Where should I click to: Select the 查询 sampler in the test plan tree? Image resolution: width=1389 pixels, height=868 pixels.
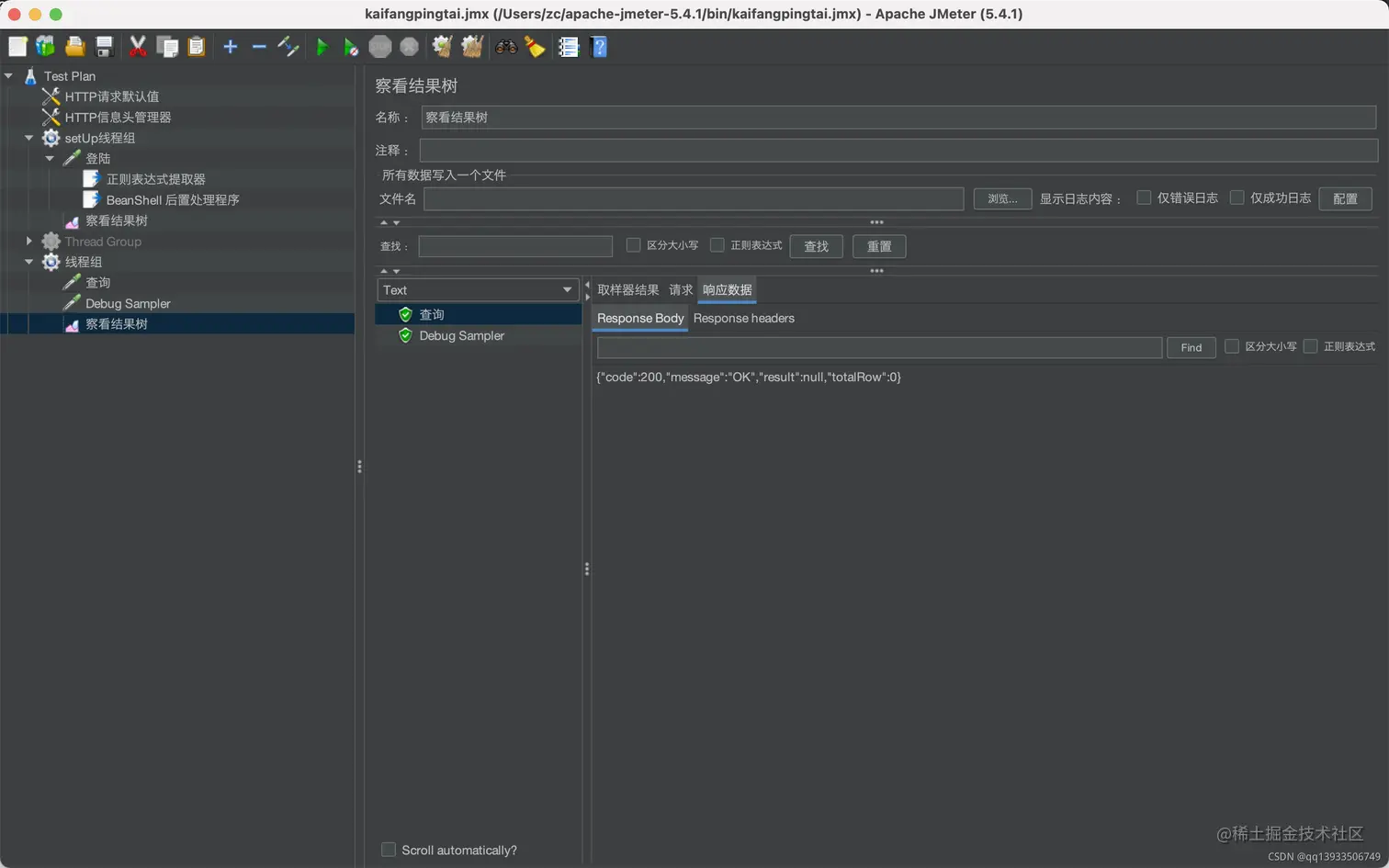[x=97, y=283]
